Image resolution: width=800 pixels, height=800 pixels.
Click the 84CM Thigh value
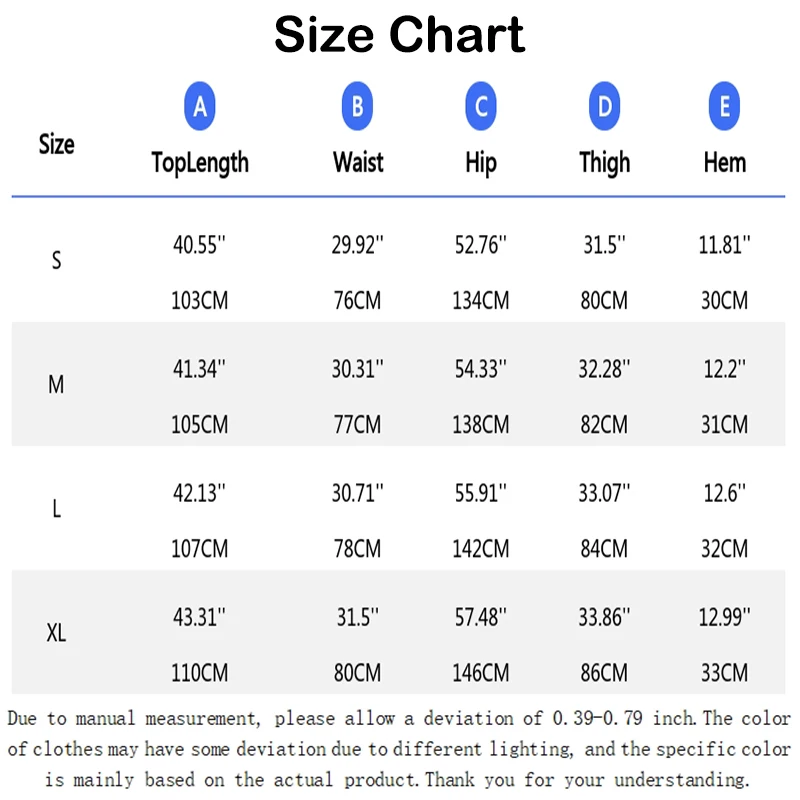tap(604, 548)
